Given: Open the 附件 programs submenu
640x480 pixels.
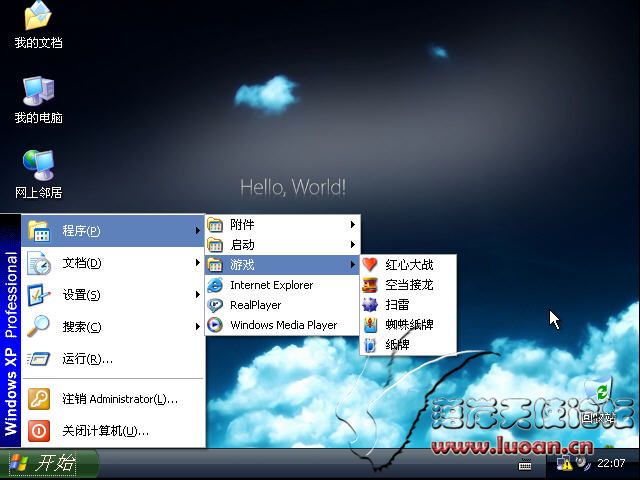Looking at the screenshot, I should click(x=282, y=224).
